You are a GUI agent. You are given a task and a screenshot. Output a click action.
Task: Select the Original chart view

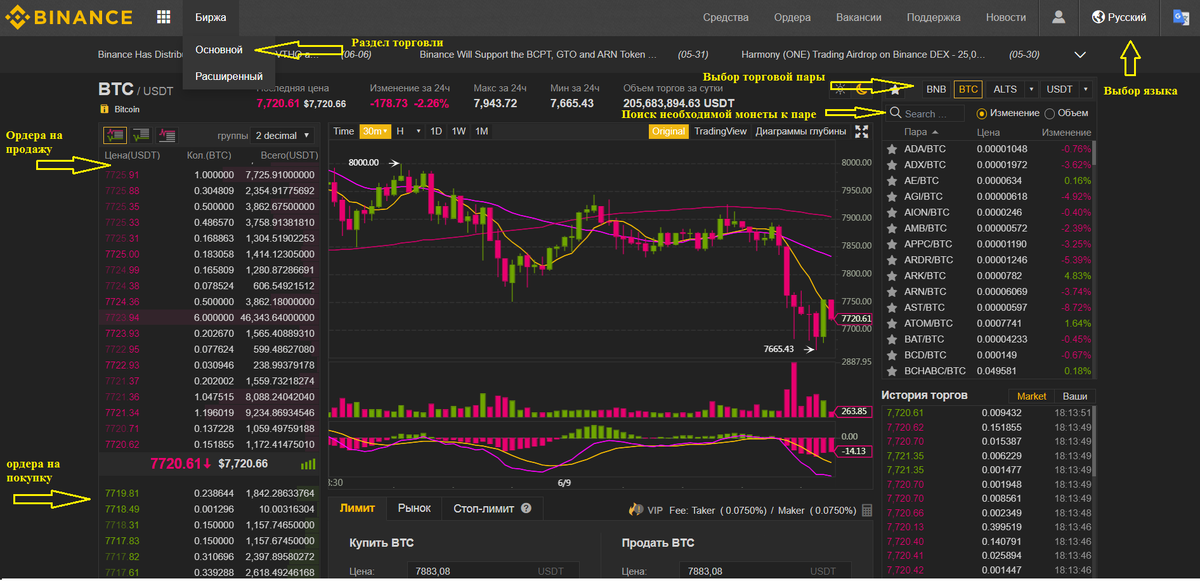click(x=669, y=131)
